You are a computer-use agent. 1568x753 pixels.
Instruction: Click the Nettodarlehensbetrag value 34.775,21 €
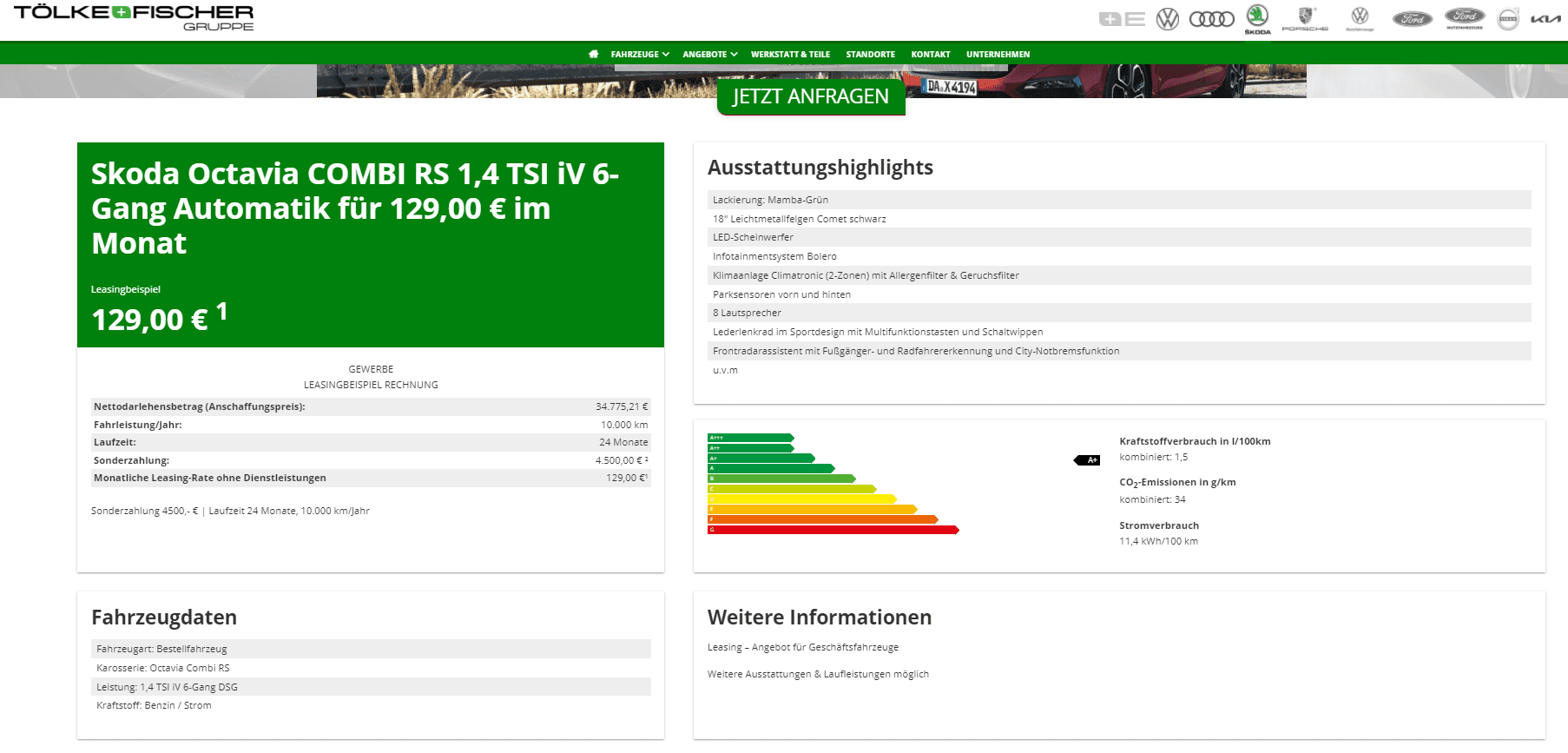[622, 406]
